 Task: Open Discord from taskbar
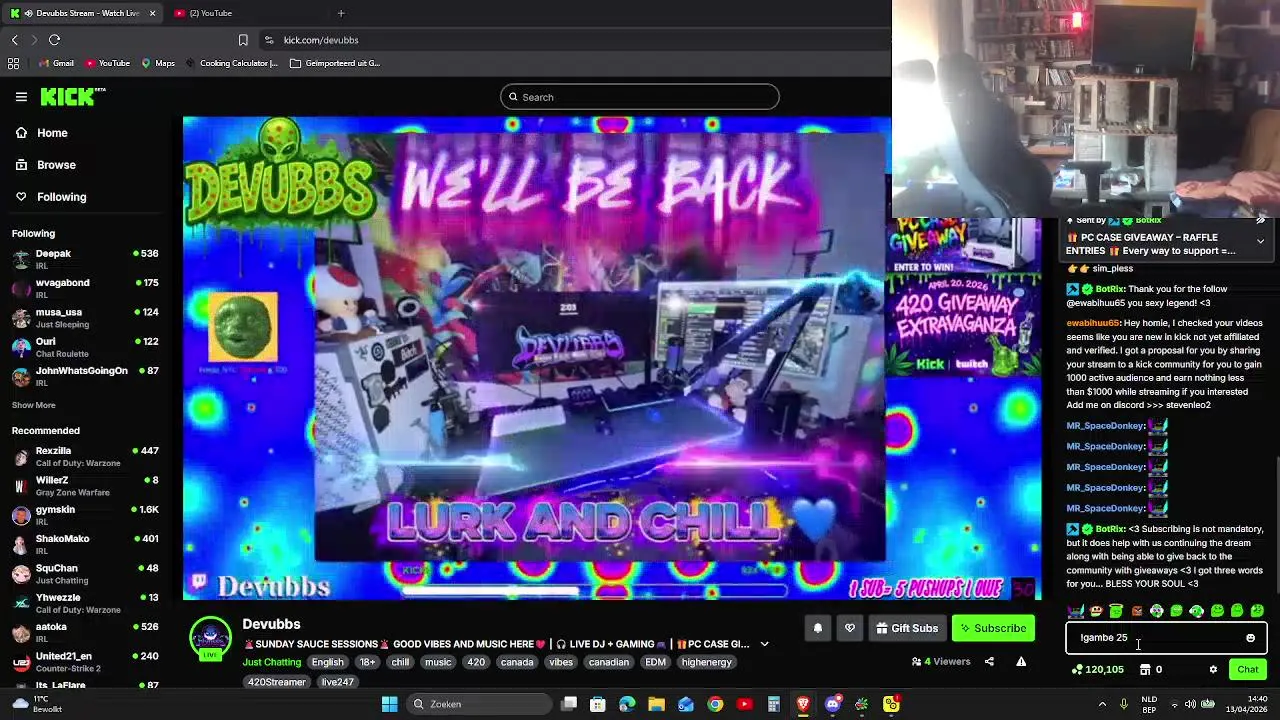tap(832, 704)
